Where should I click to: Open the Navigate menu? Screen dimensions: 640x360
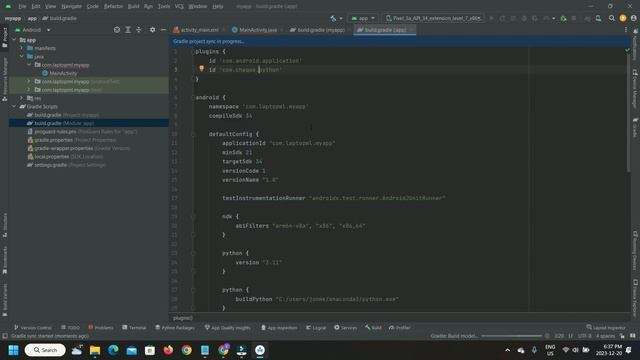[x=71, y=7]
